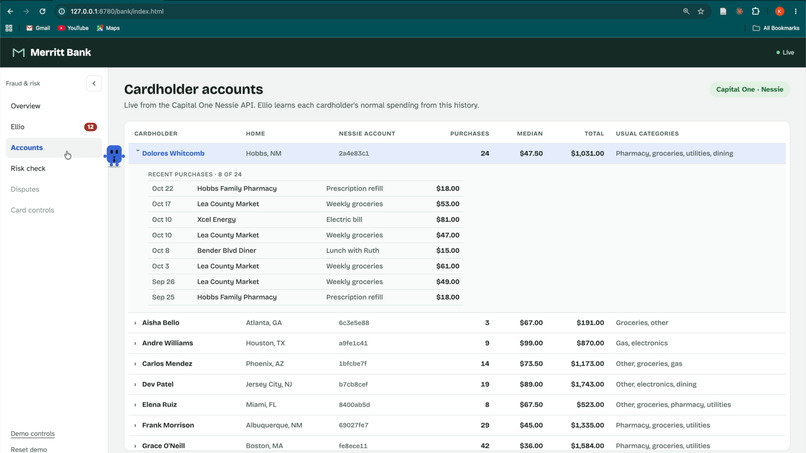Click the PURCHASES column header
Viewport: 806px width, 453px height.
click(x=469, y=133)
